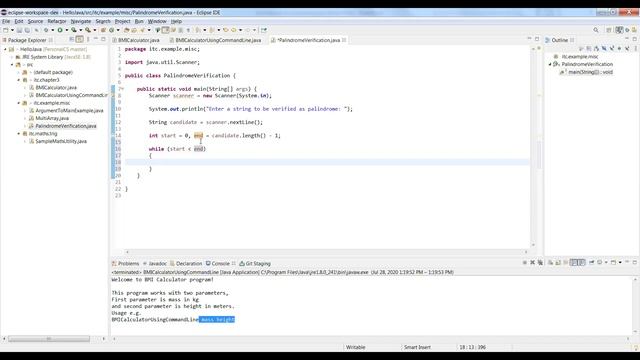
Task: Open the Javadoc tab
Action: pyautogui.click(x=155, y=263)
